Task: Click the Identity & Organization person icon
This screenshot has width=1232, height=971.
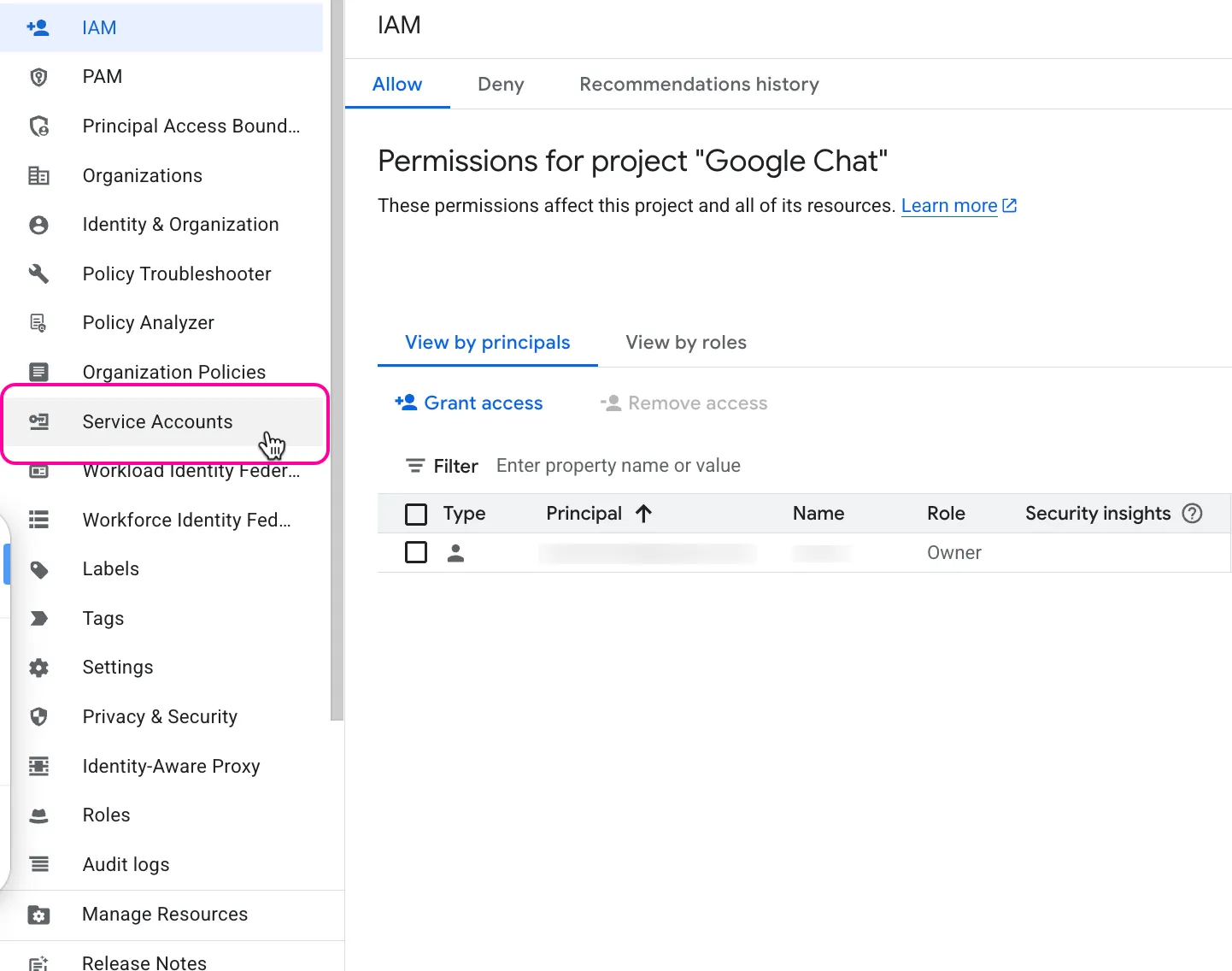Action: (38, 225)
